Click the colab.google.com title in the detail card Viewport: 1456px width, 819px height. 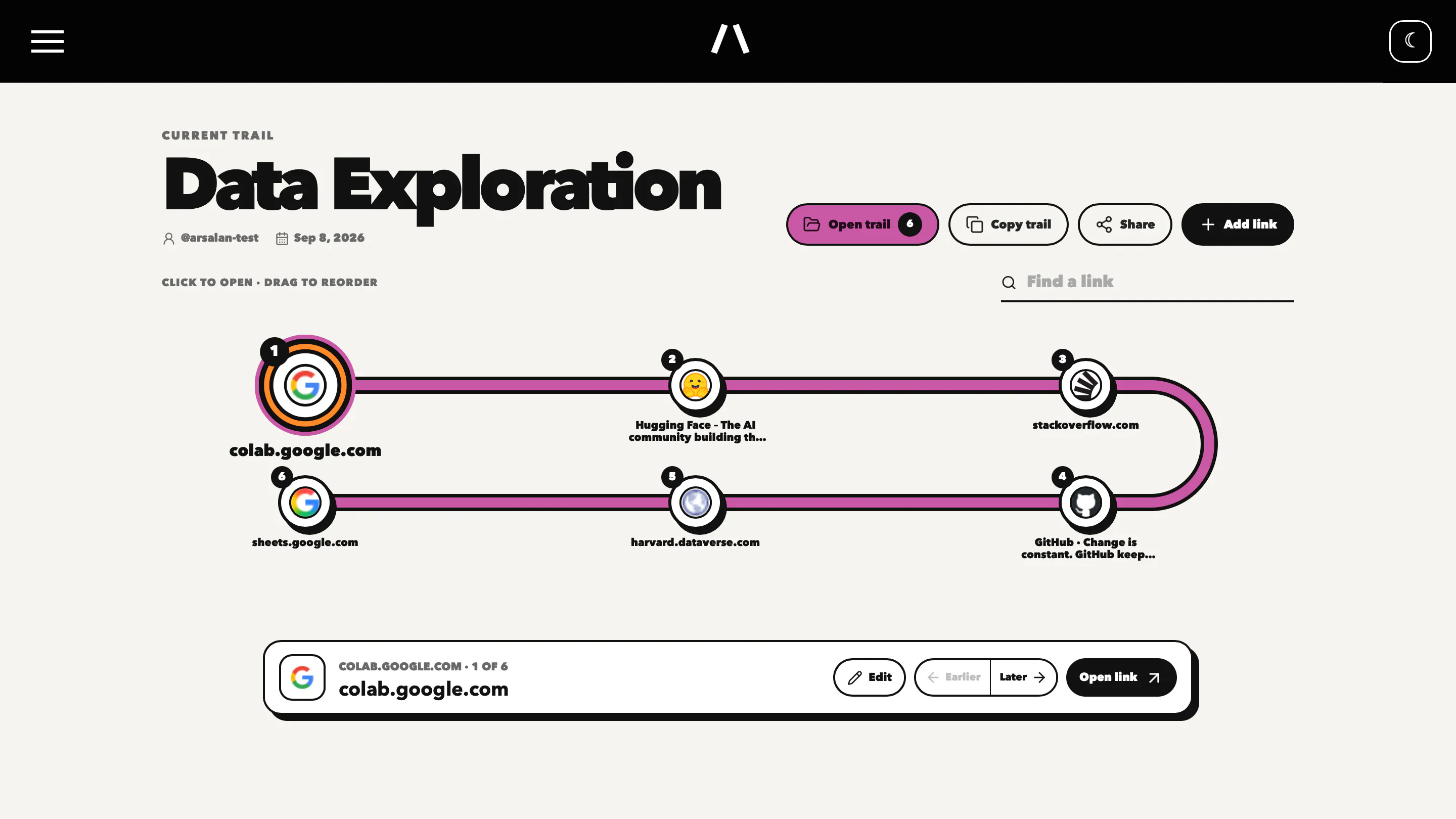click(423, 690)
